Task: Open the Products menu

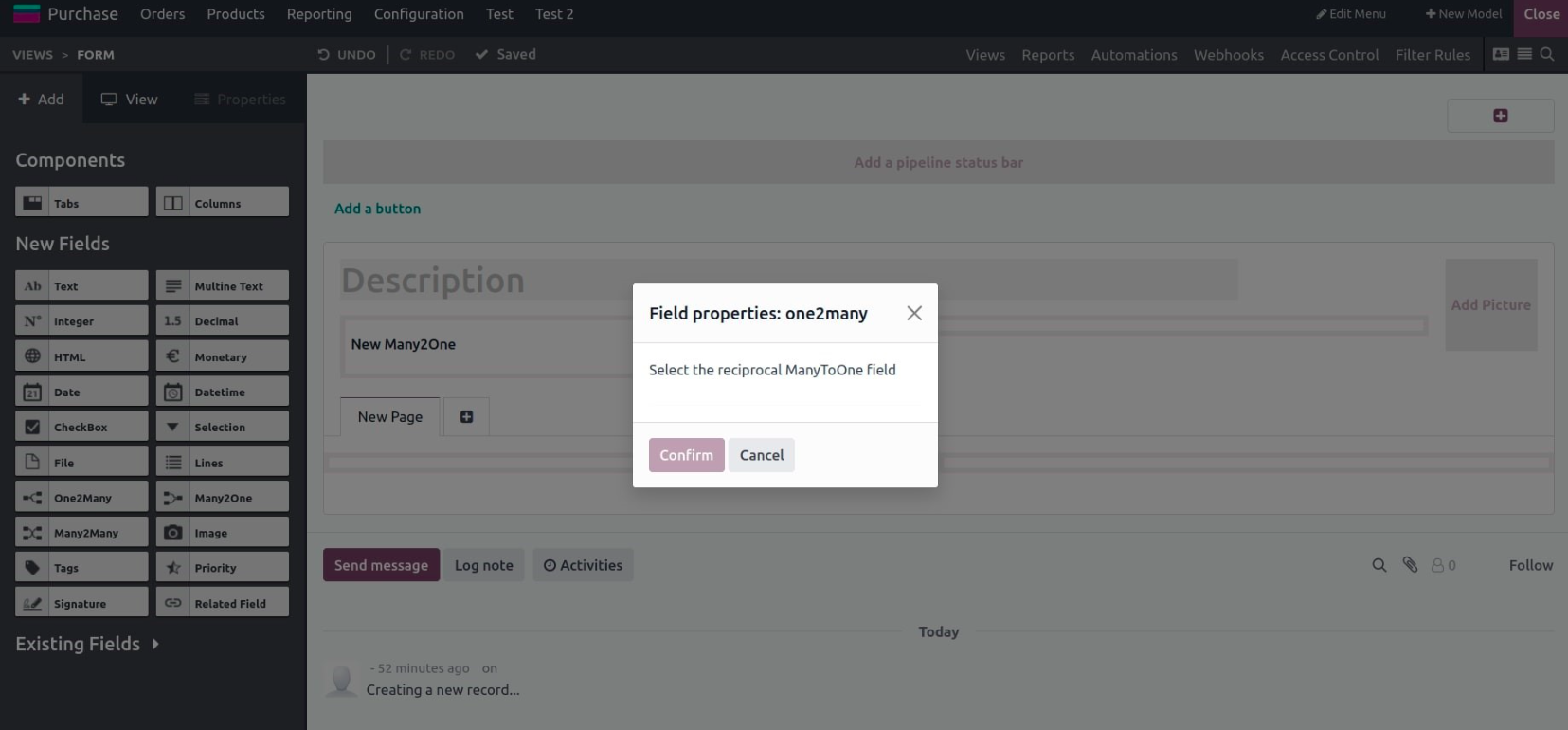Action: 236,14
